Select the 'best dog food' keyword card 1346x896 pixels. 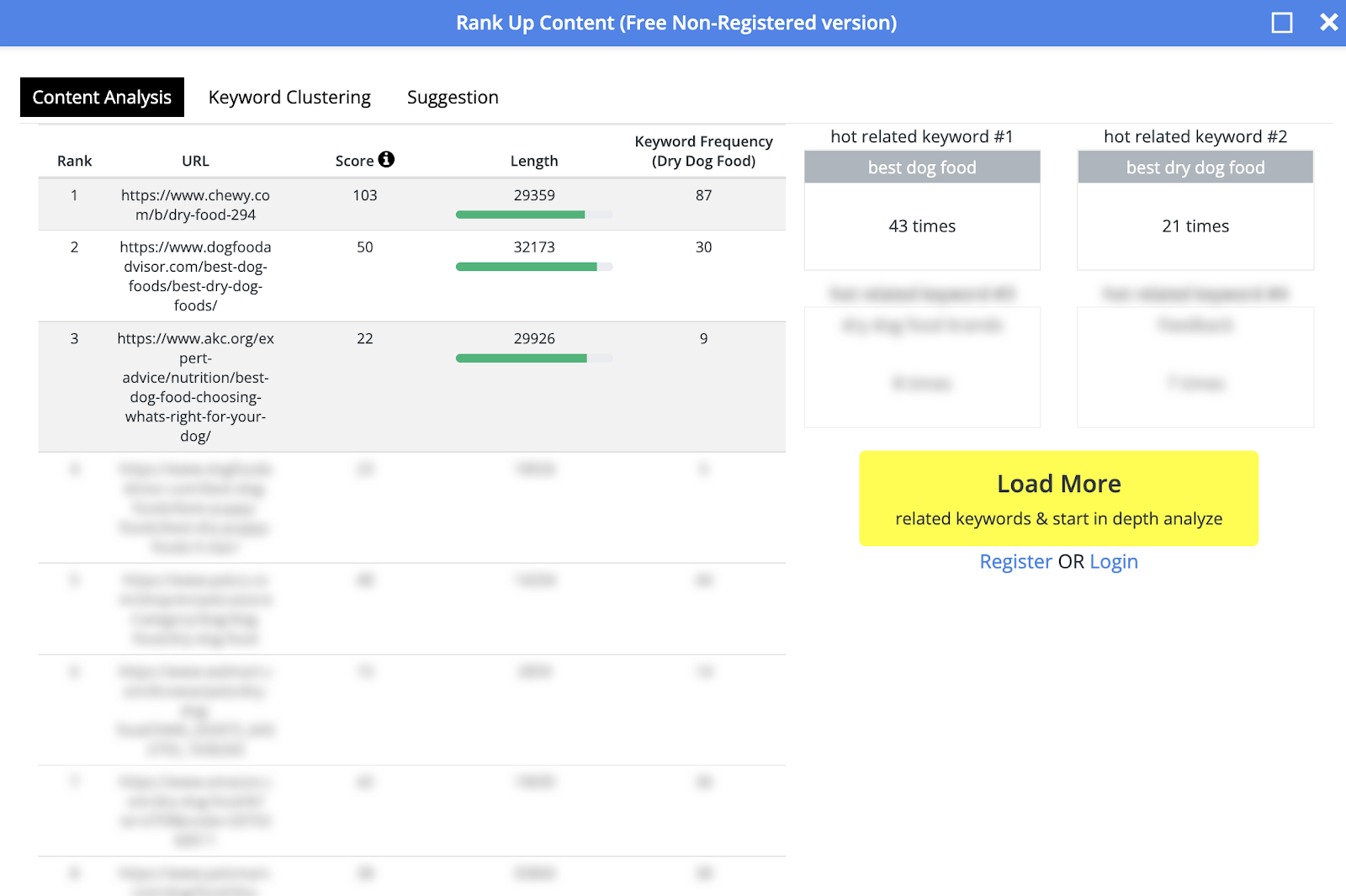point(922,209)
